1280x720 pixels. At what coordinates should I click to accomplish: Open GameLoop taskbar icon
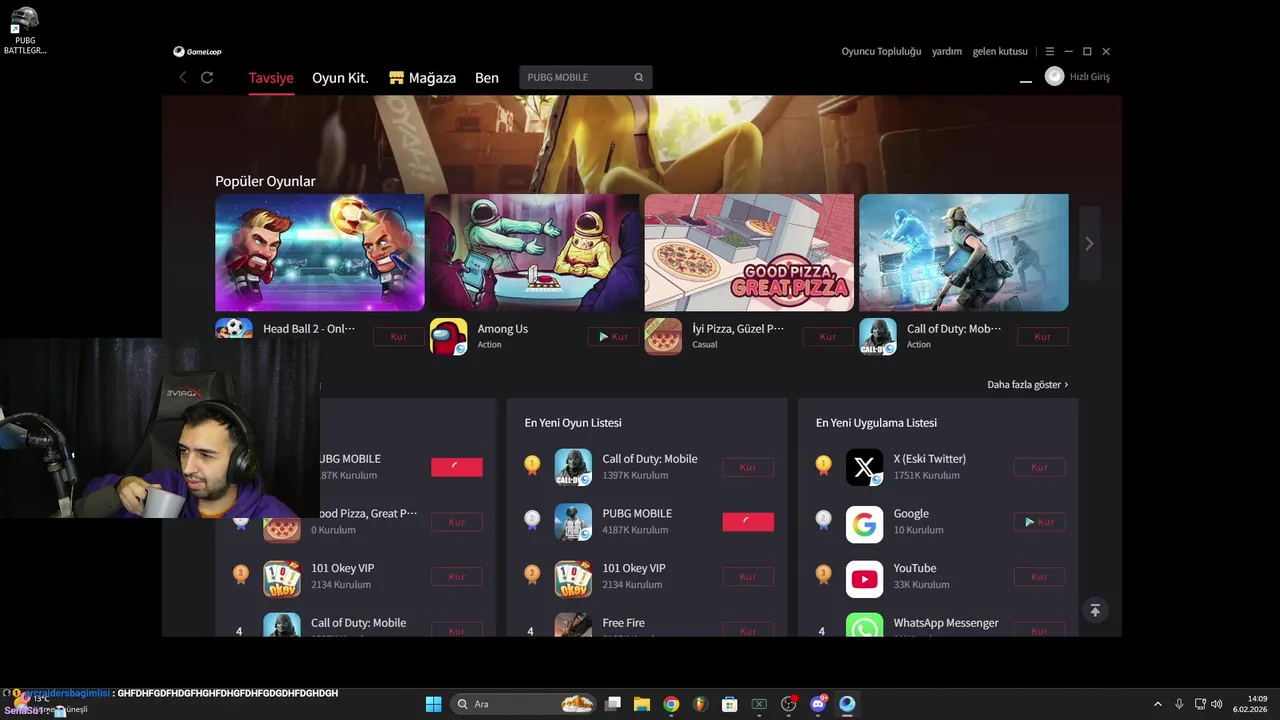[x=847, y=704]
